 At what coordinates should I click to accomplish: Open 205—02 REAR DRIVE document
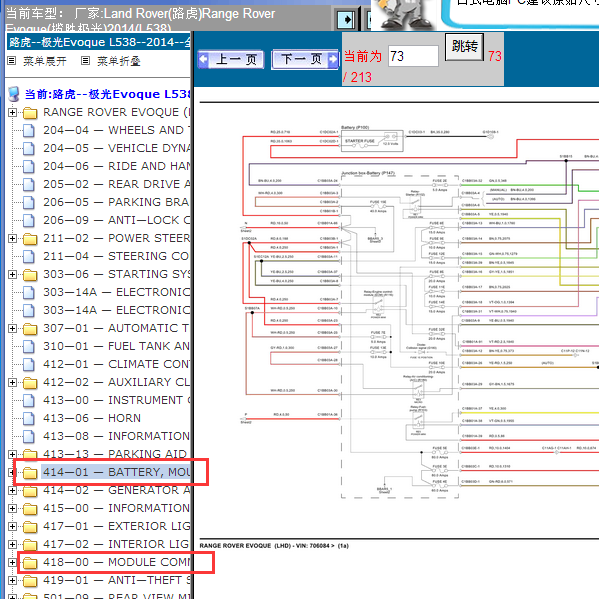tap(117, 184)
